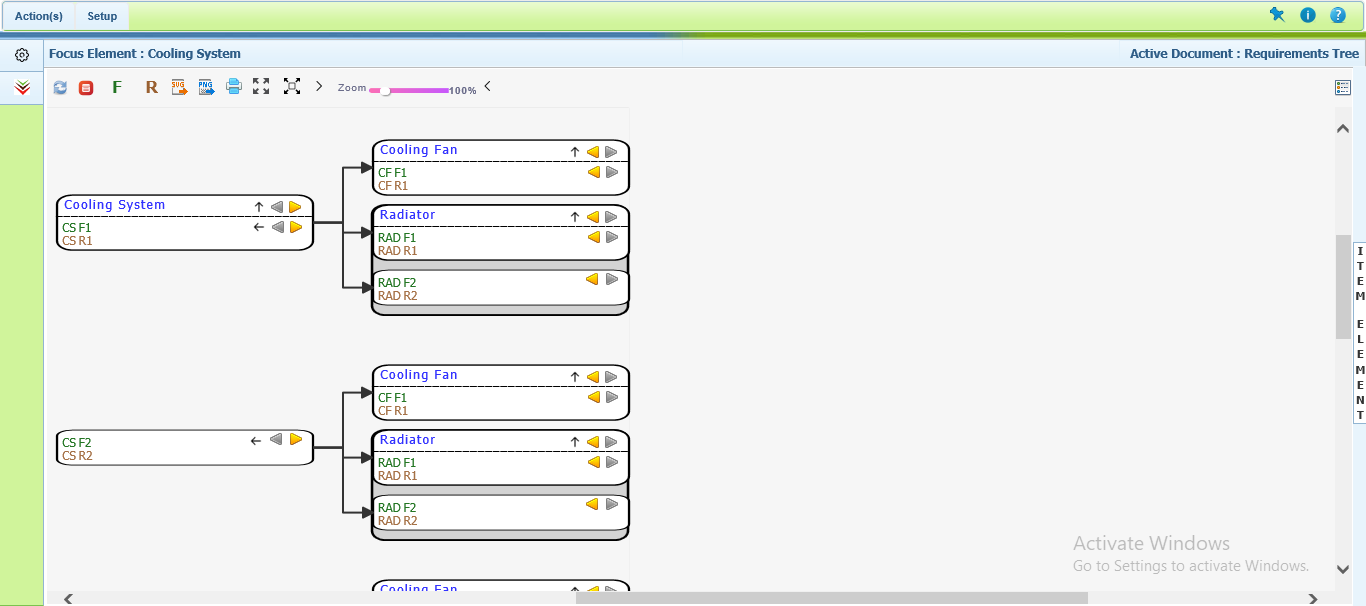Print the requirements tree diagram
Image resolution: width=1366 pixels, height=606 pixels.
pyautogui.click(x=234, y=87)
